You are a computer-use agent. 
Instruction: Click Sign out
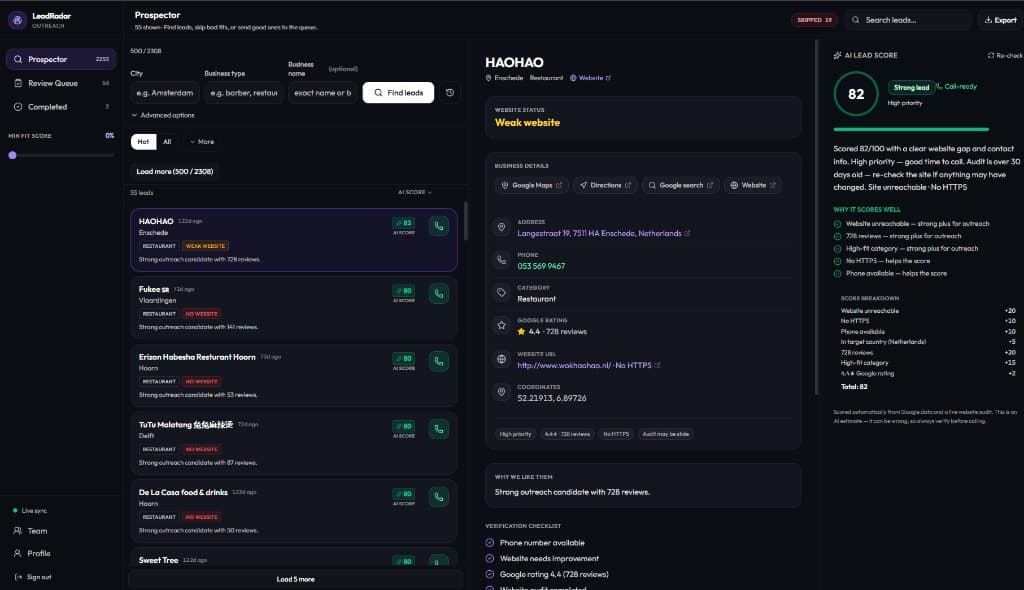click(33, 577)
